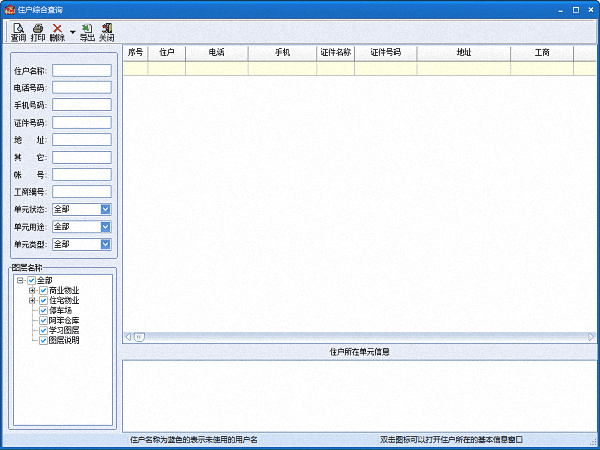Click the table's horizontal scrollbar right arrow
The image size is (600, 450).
(x=593, y=337)
